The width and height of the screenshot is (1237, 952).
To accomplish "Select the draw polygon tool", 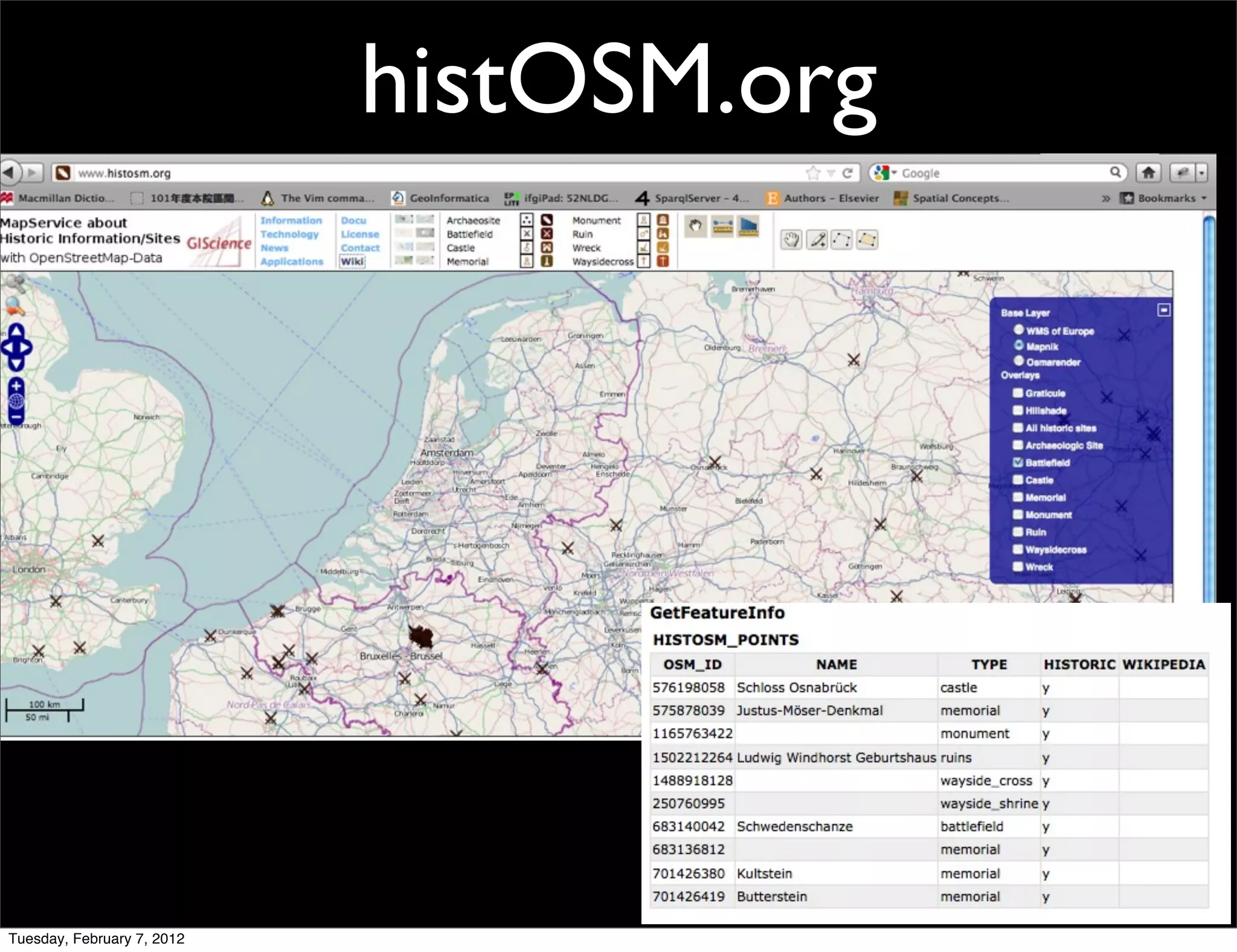I will pyautogui.click(x=867, y=240).
